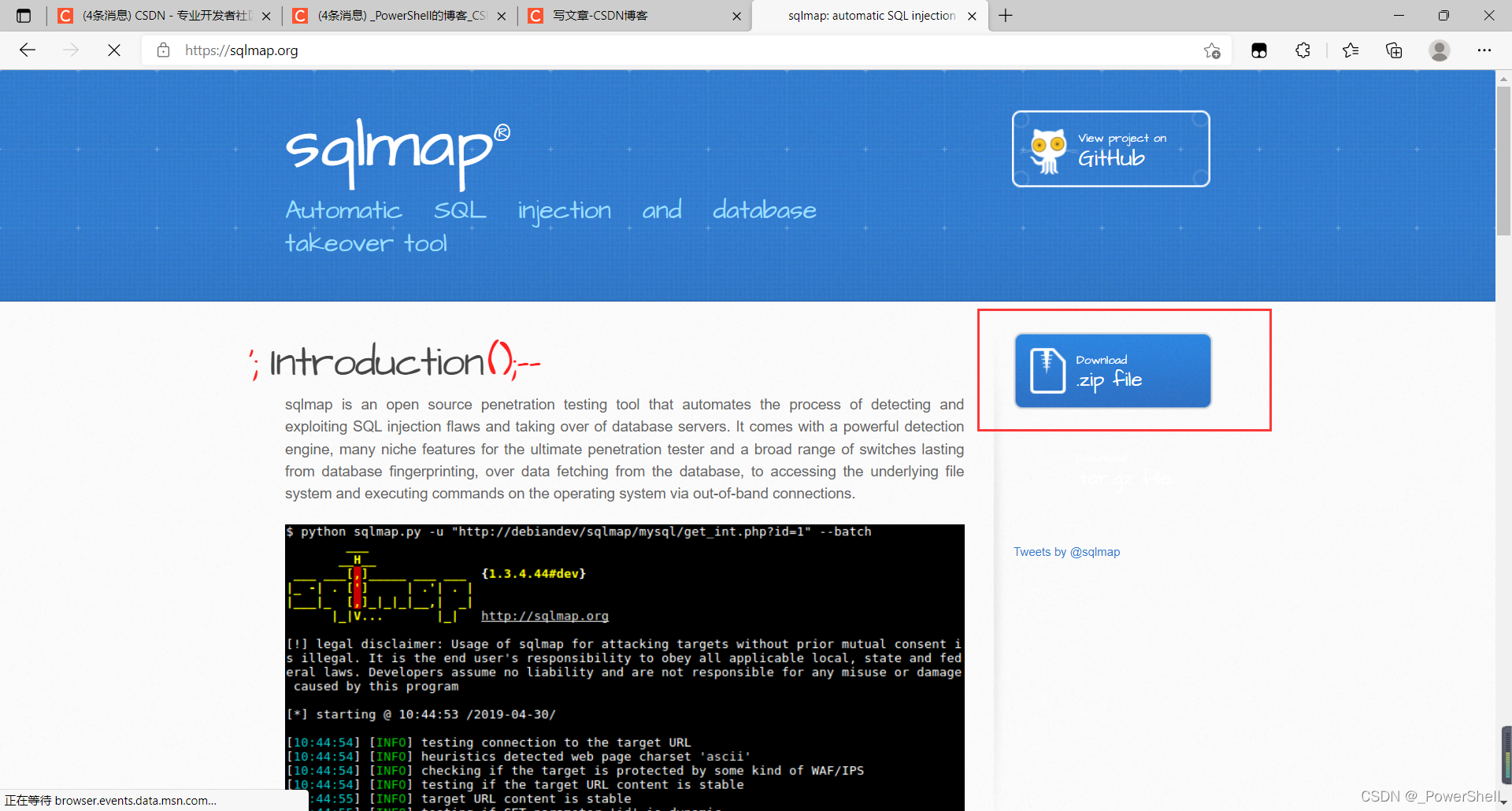Image resolution: width=1512 pixels, height=811 pixels.
Task: Click the back navigation arrow
Action: (28, 50)
